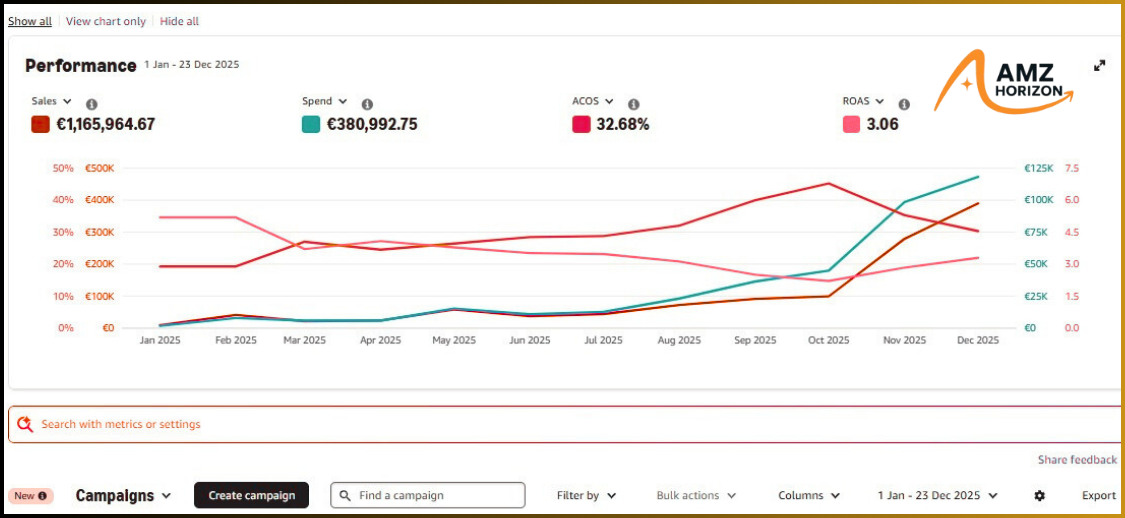Viewport: 1125px width, 518px height.
Task: Select the Show all view option
Action: tap(30, 21)
